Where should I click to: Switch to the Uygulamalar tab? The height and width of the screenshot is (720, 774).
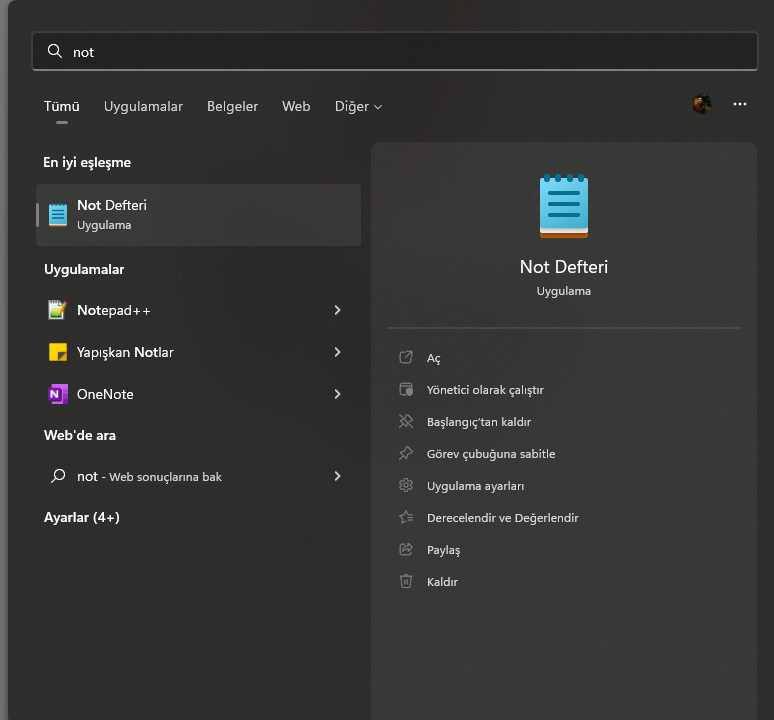tap(143, 106)
